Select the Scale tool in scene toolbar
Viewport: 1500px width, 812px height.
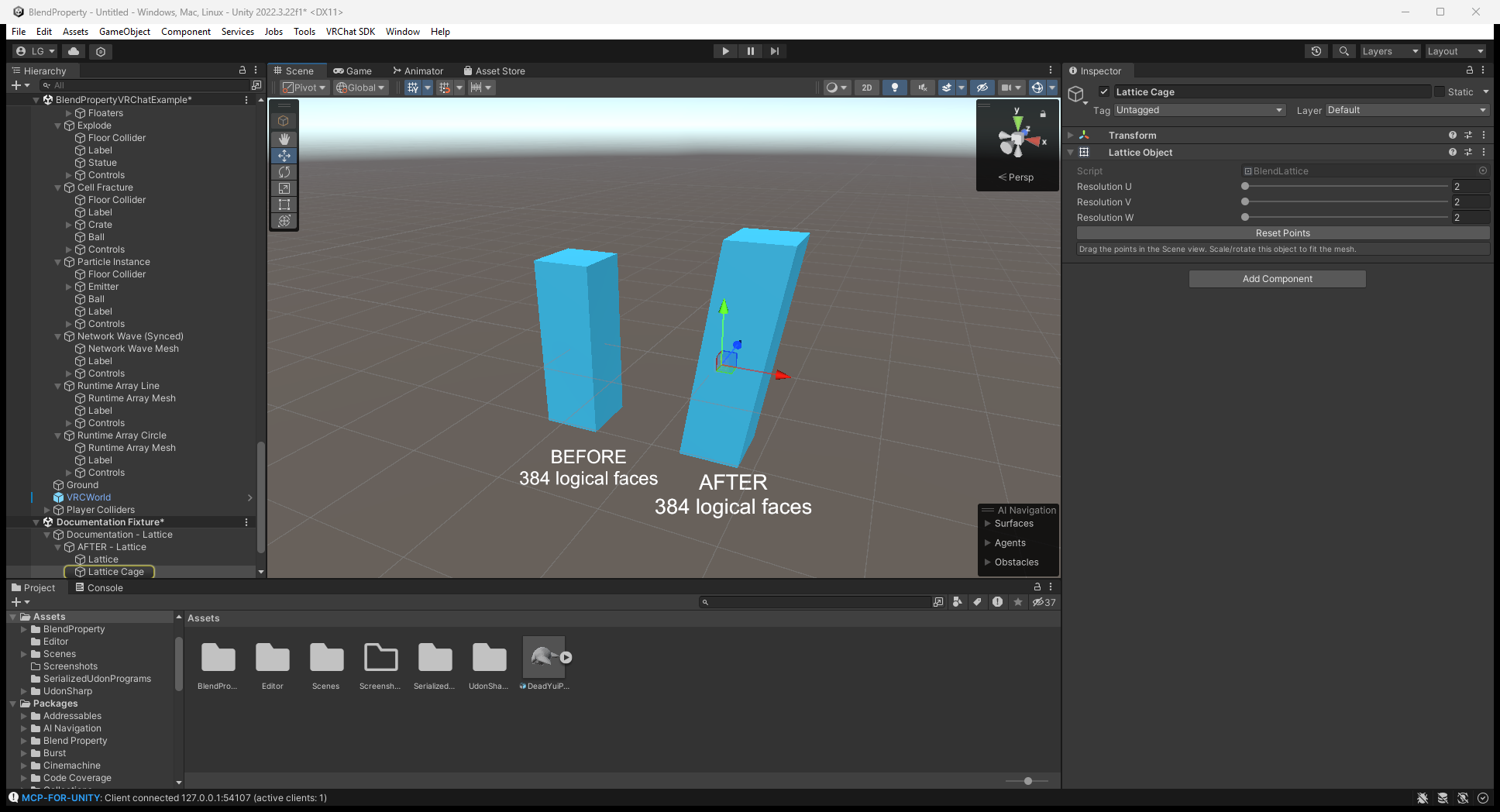click(x=284, y=188)
